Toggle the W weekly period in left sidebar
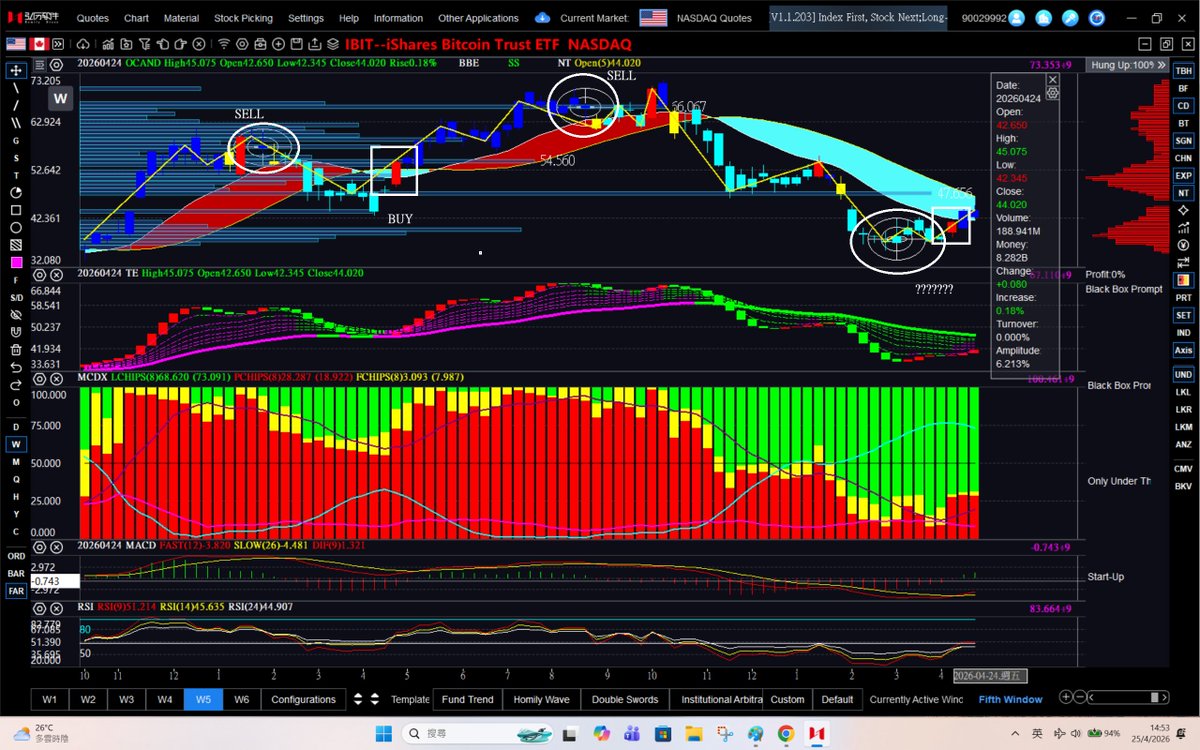Viewport: 1200px width, 750px height. pos(16,444)
